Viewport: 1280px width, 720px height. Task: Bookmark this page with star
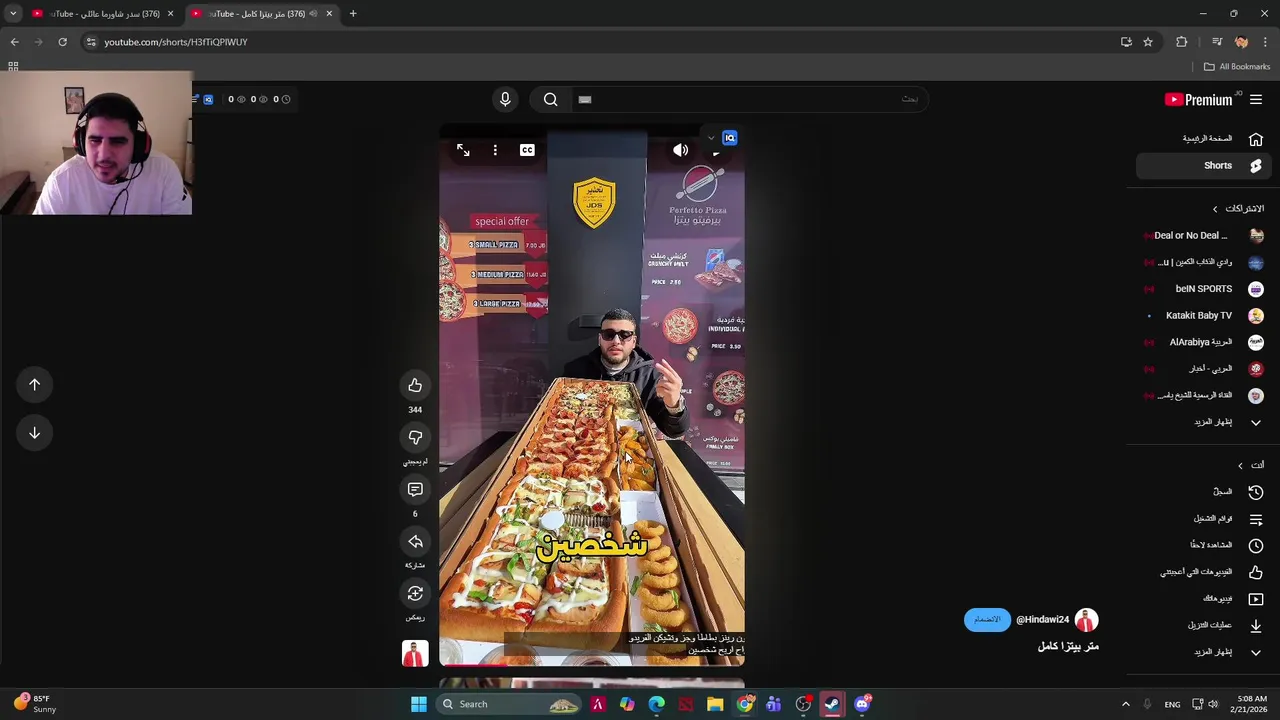1148,42
